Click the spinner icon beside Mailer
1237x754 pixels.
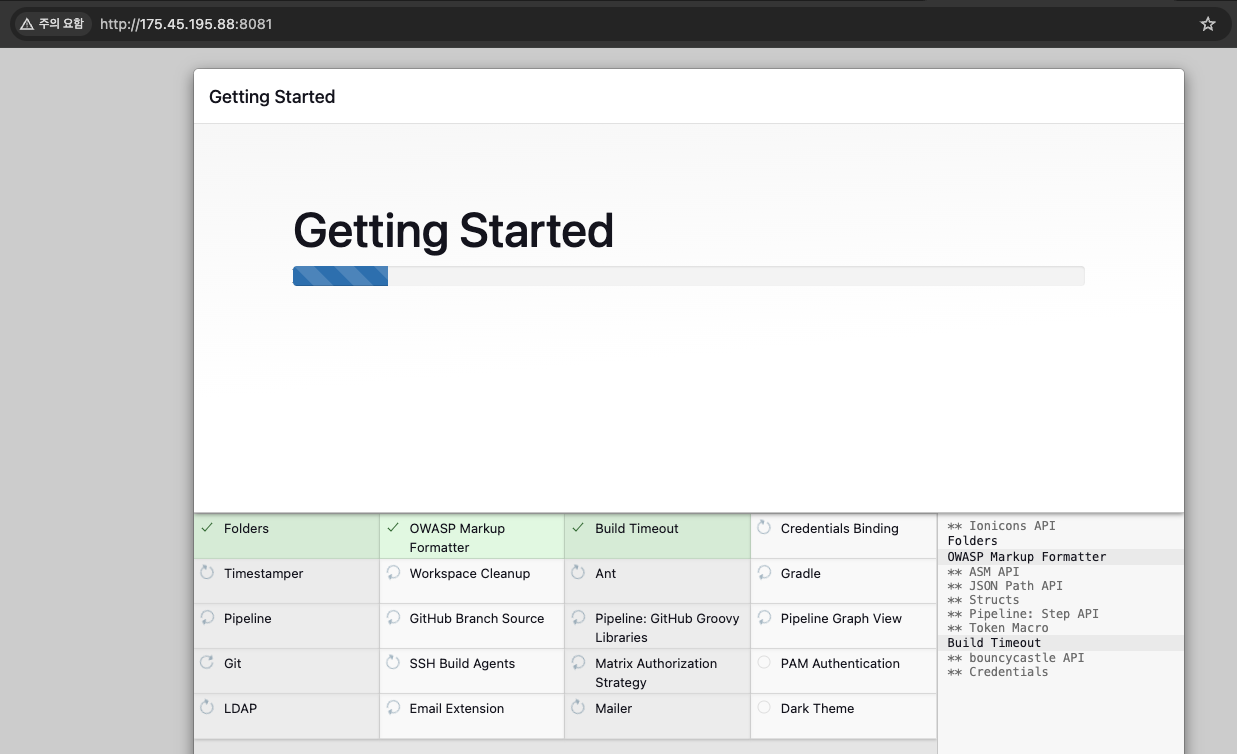pos(578,707)
